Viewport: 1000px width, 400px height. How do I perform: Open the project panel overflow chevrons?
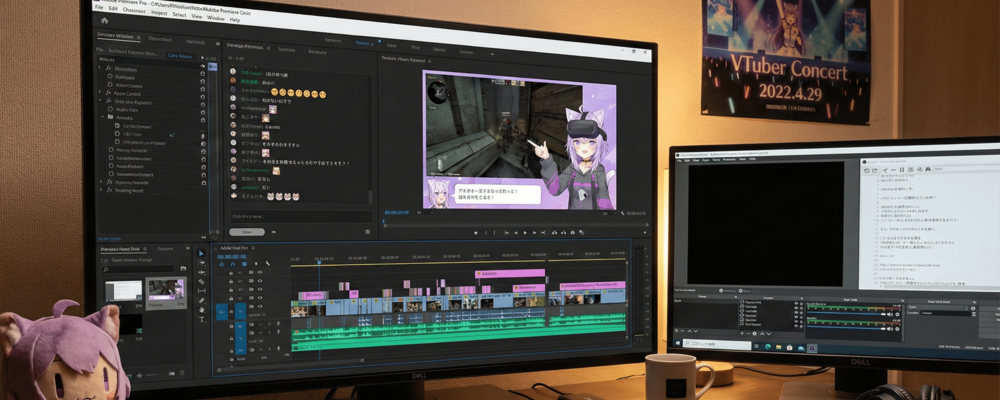pyautogui.click(x=188, y=248)
